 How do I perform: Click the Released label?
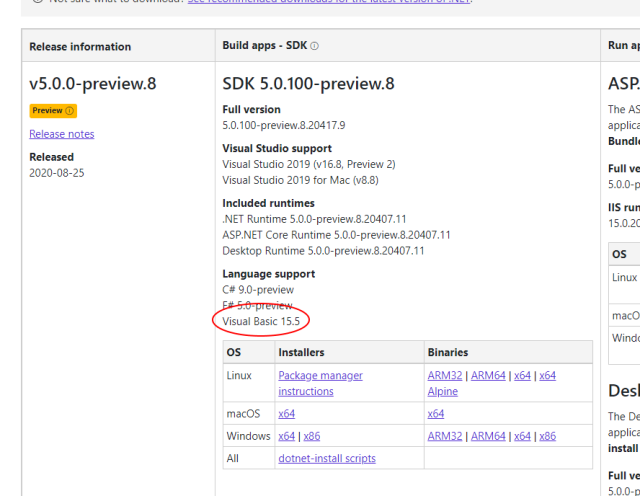point(51,157)
